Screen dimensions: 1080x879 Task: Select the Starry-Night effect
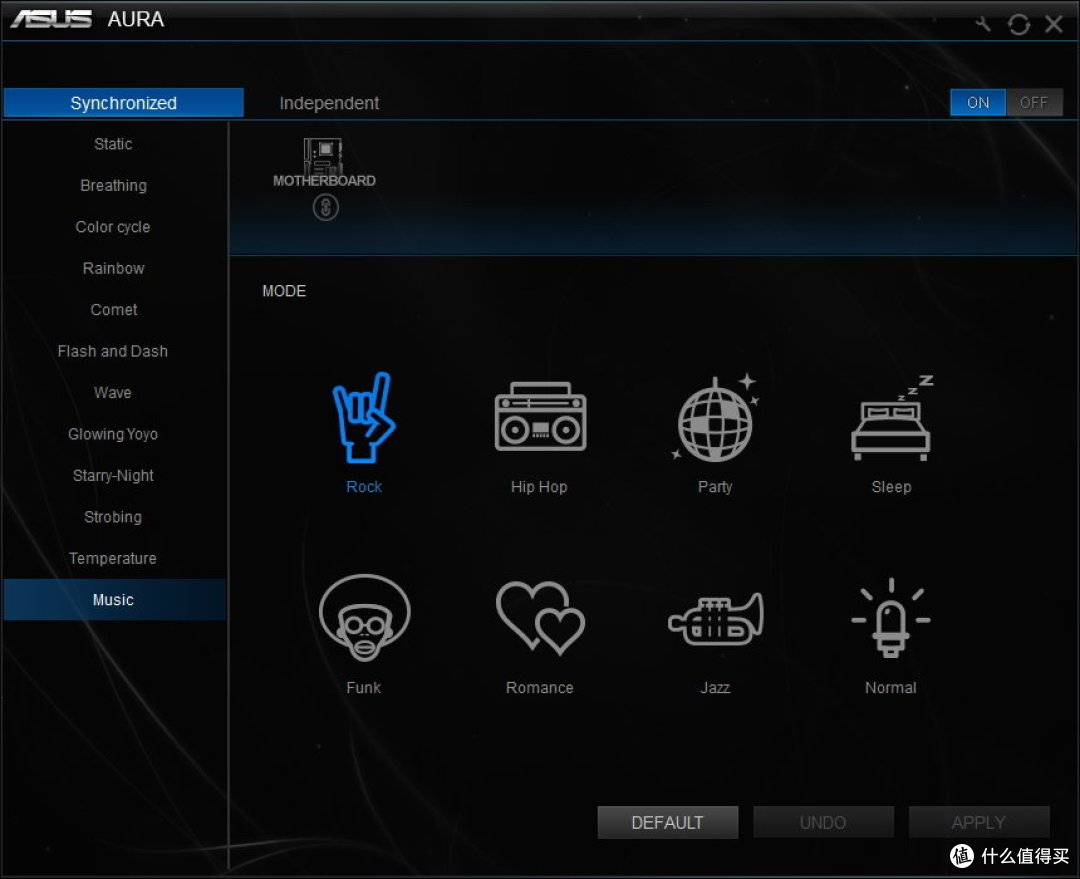click(113, 475)
